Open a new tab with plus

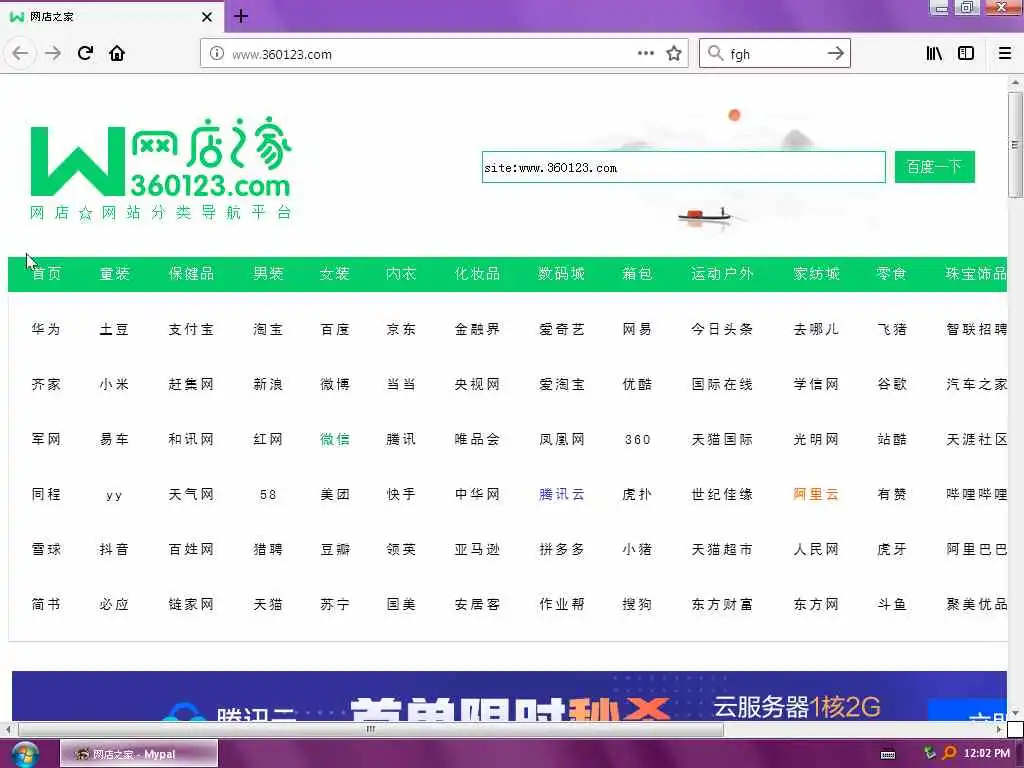(241, 16)
